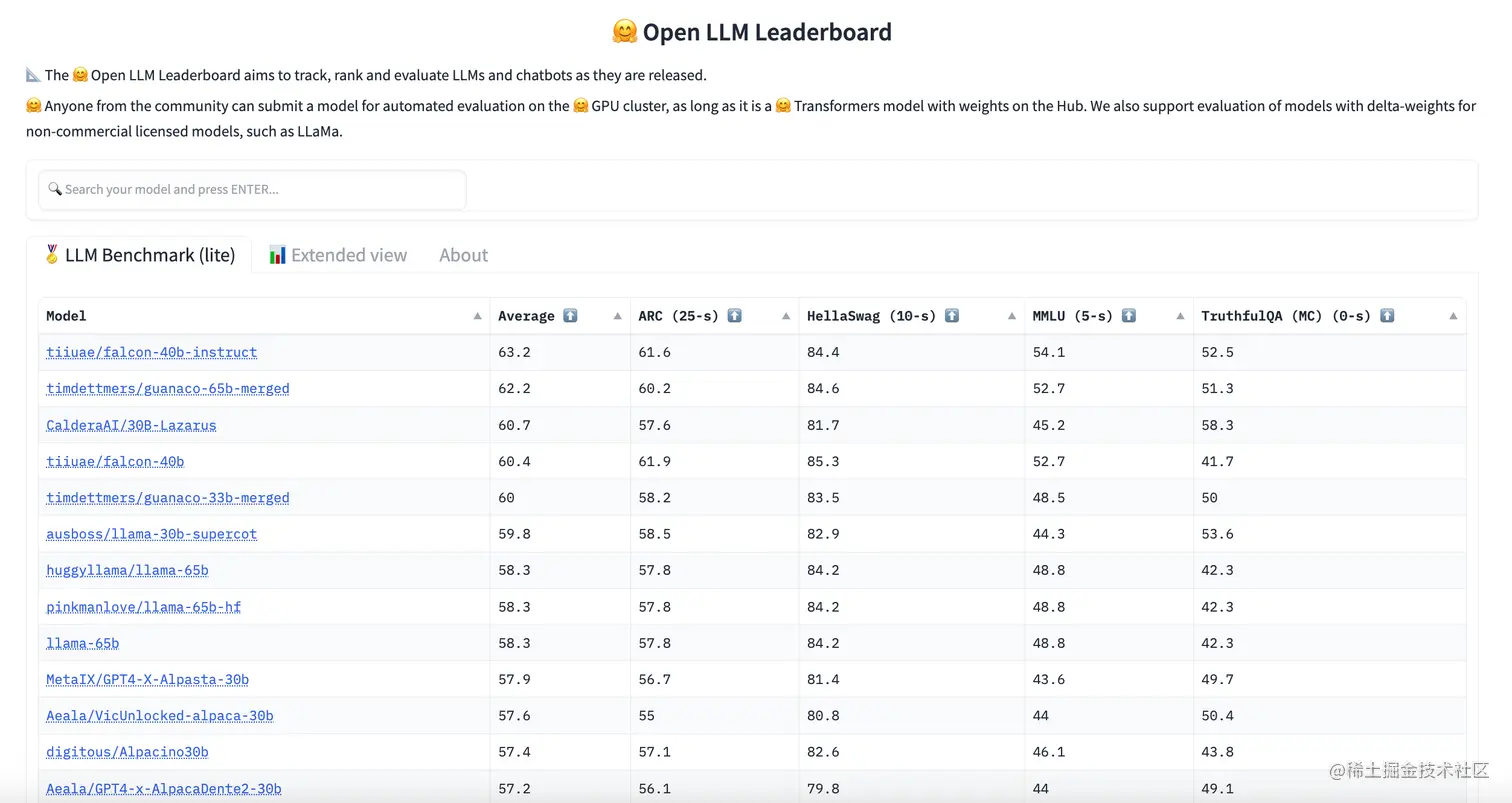Image resolution: width=1512 pixels, height=803 pixels.
Task: Sort the table by Average column
Action: pyautogui.click(x=617, y=316)
